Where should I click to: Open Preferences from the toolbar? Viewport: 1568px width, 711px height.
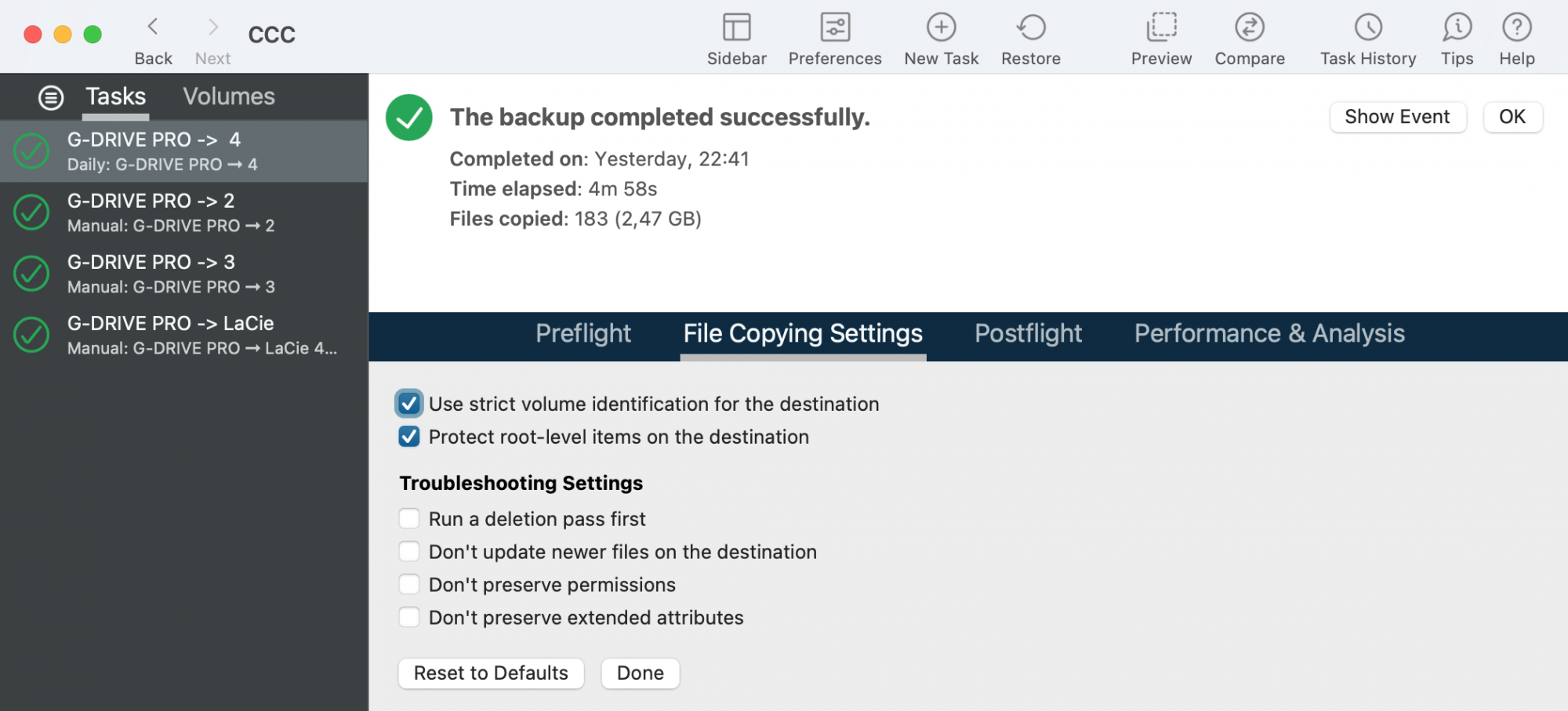[835, 28]
